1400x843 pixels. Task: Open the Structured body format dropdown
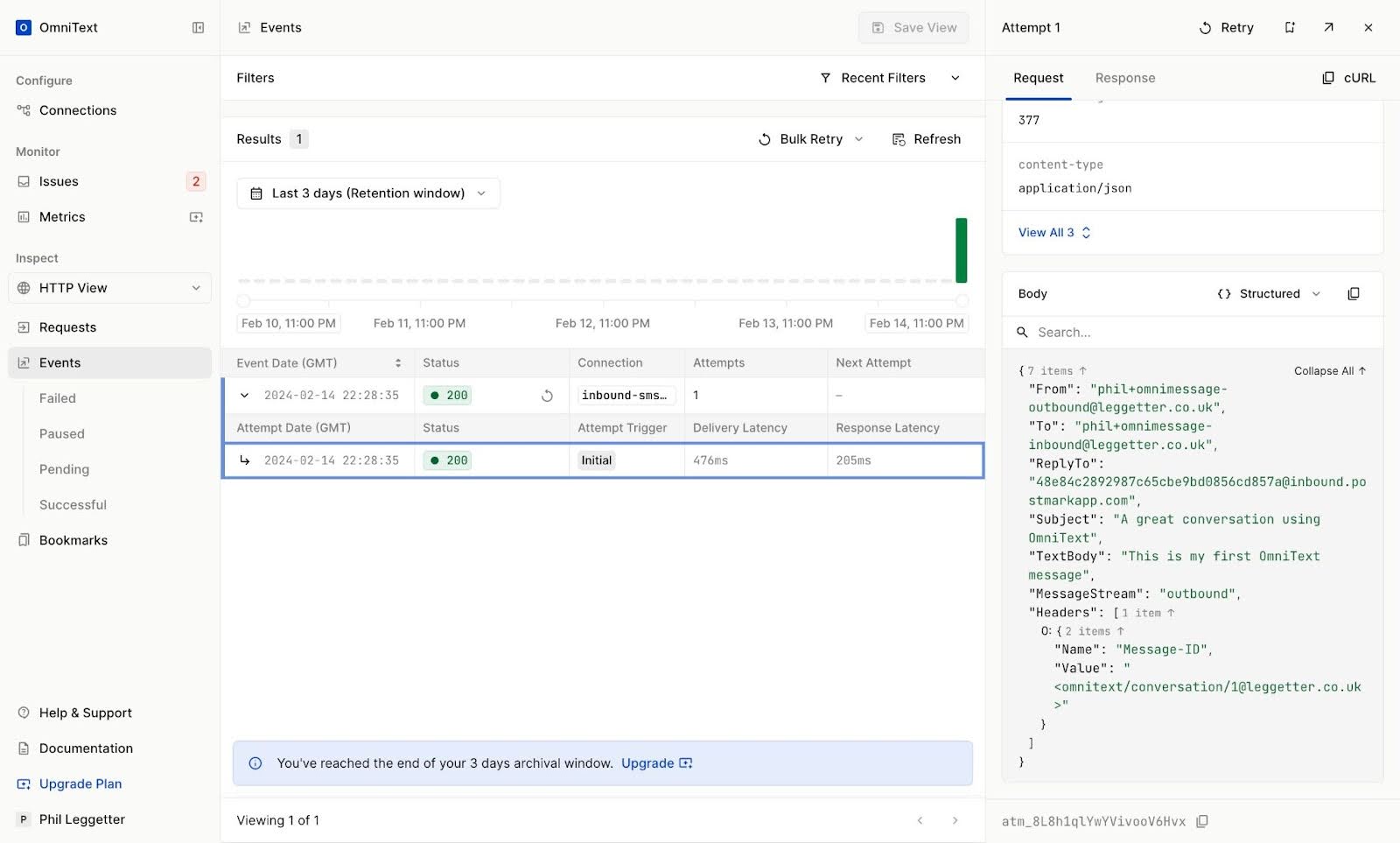click(x=1269, y=294)
